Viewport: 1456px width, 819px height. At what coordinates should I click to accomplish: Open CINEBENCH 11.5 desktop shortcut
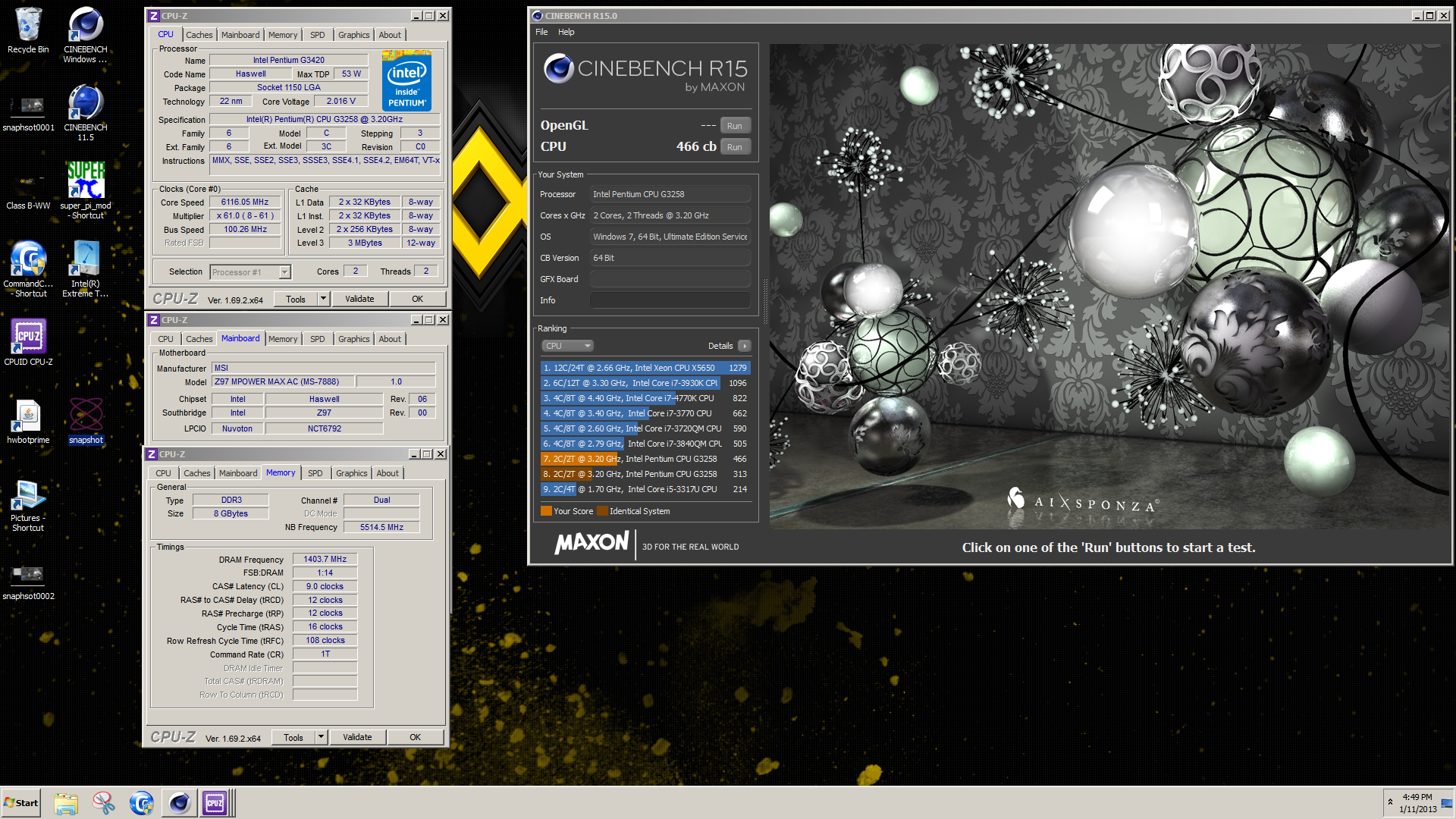coord(85,112)
